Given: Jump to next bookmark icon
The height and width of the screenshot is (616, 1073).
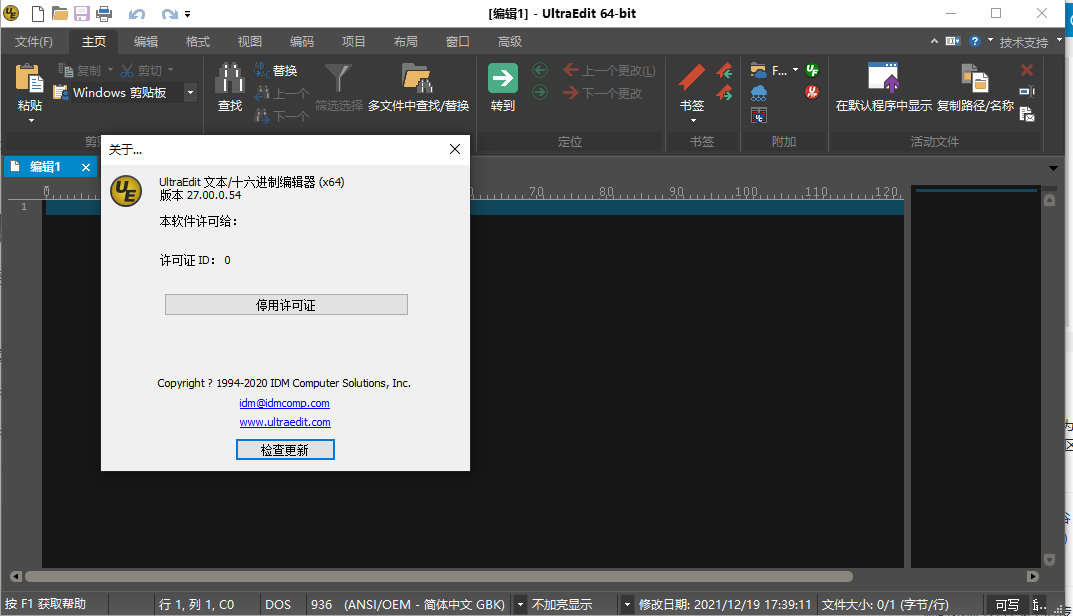Looking at the screenshot, I should (725, 92).
